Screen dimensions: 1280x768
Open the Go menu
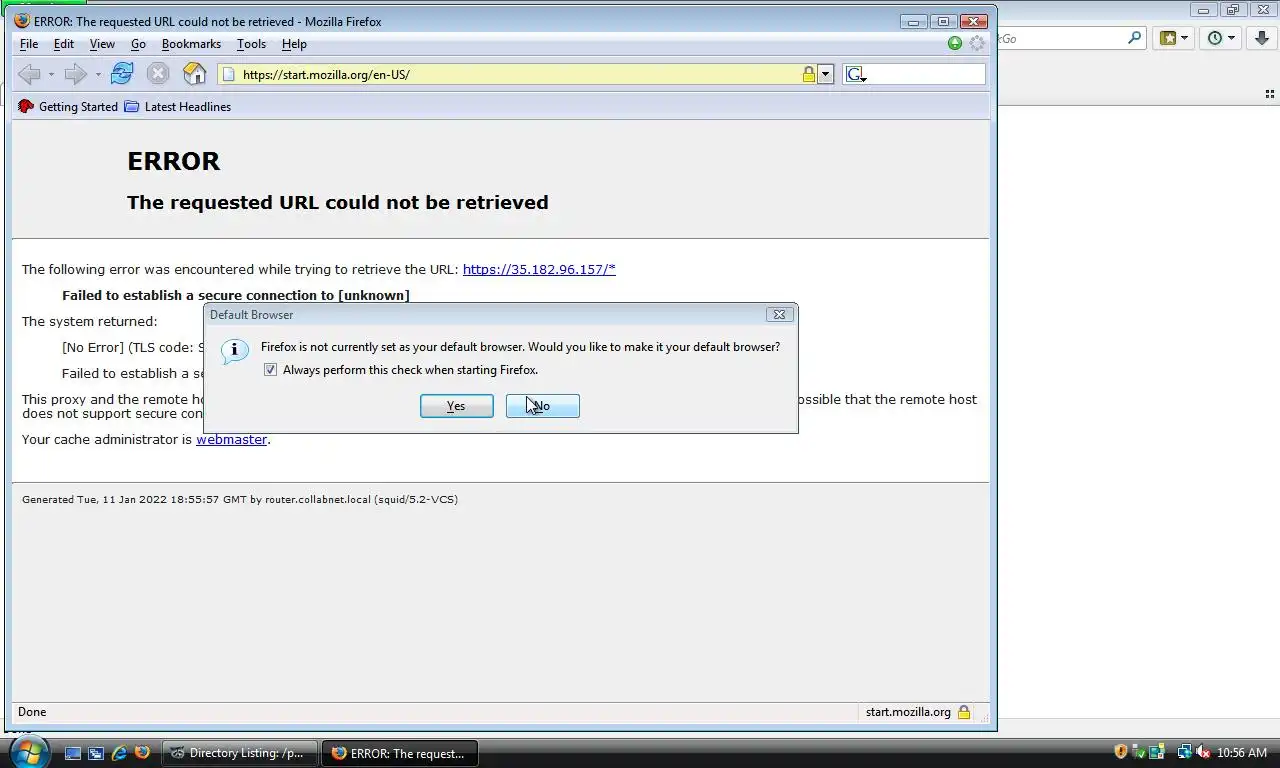tap(138, 44)
